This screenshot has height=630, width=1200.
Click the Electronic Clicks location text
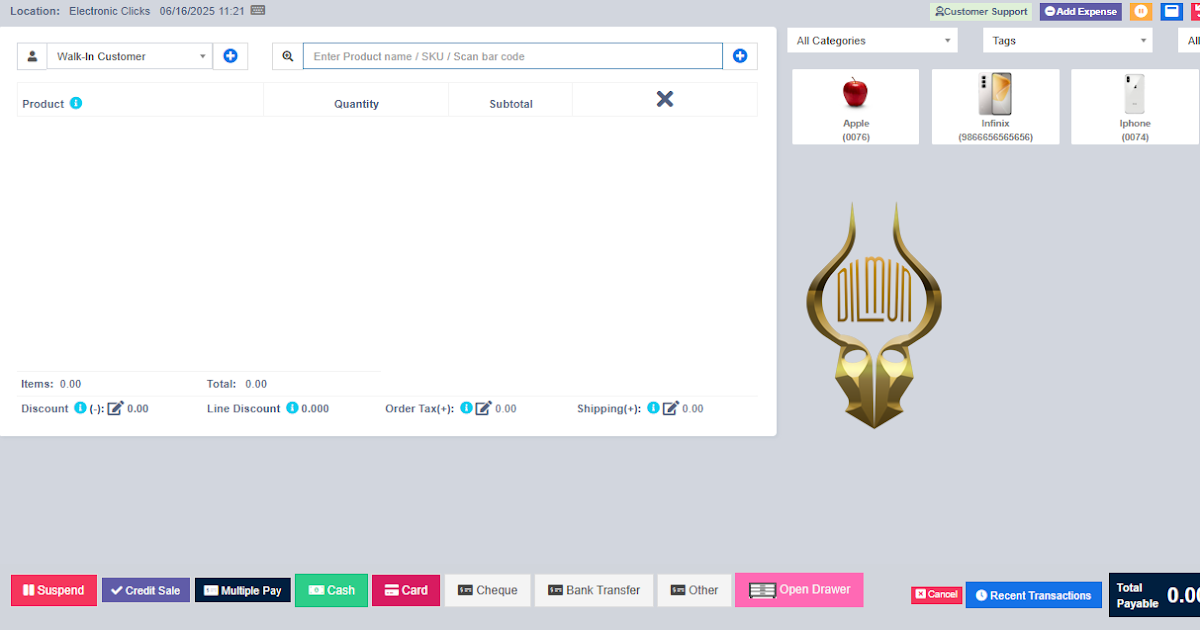(109, 11)
